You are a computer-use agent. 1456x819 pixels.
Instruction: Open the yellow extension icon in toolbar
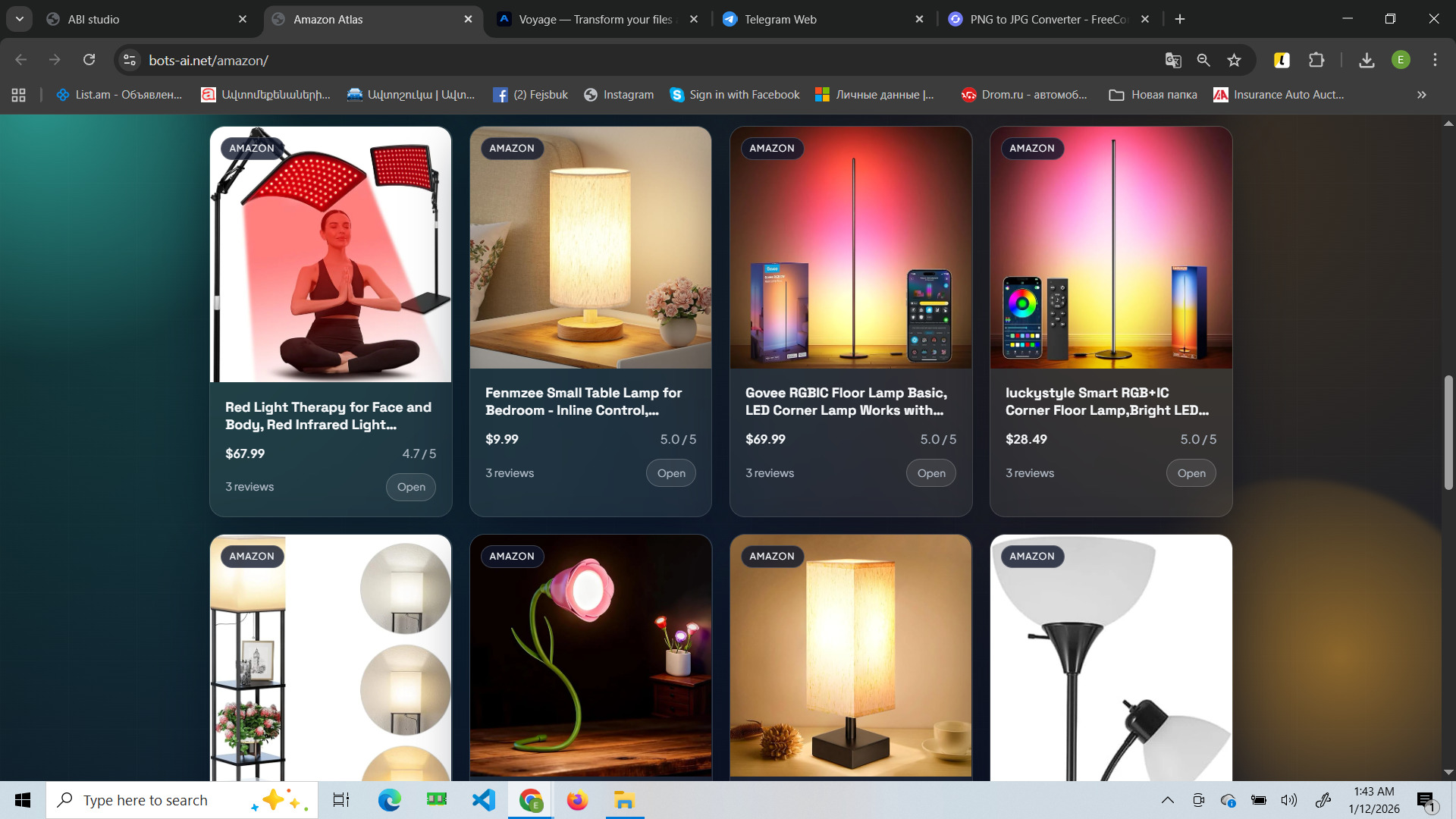(x=1282, y=61)
